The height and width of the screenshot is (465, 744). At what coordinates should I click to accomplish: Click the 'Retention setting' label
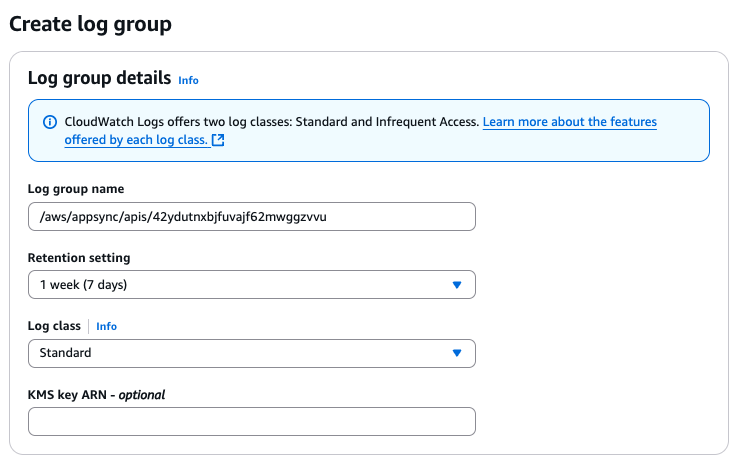(x=79, y=258)
